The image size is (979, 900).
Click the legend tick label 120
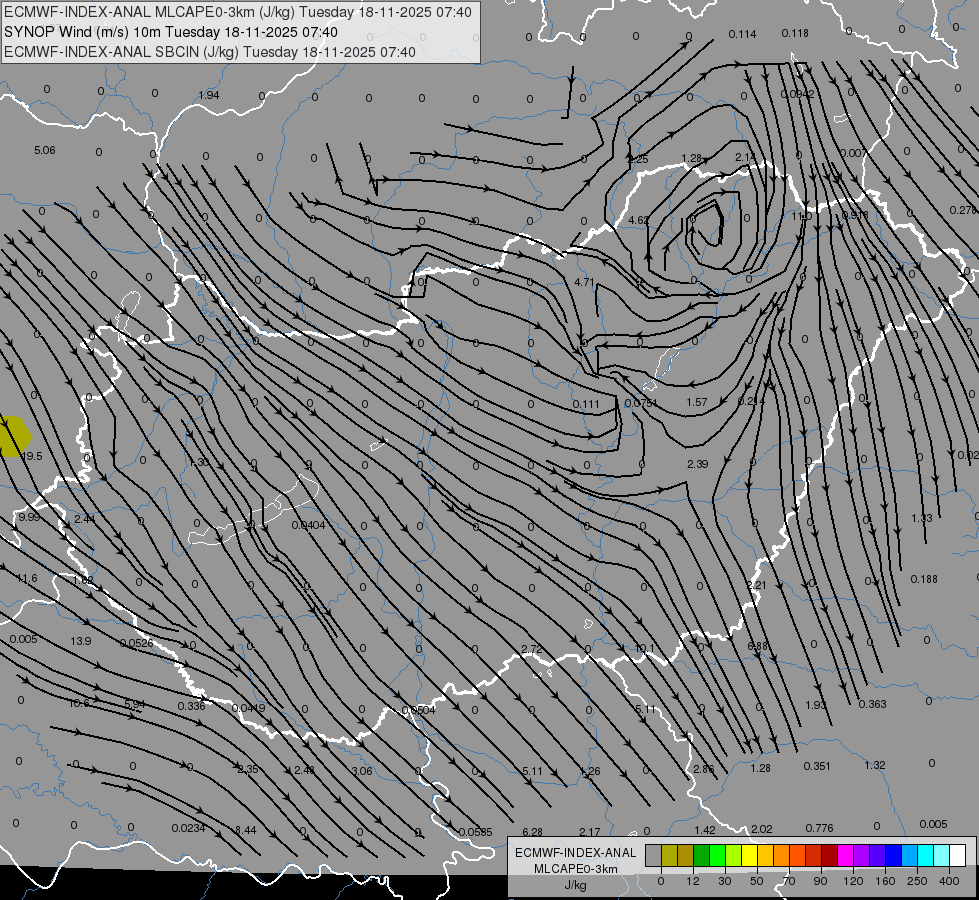coord(854,881)
